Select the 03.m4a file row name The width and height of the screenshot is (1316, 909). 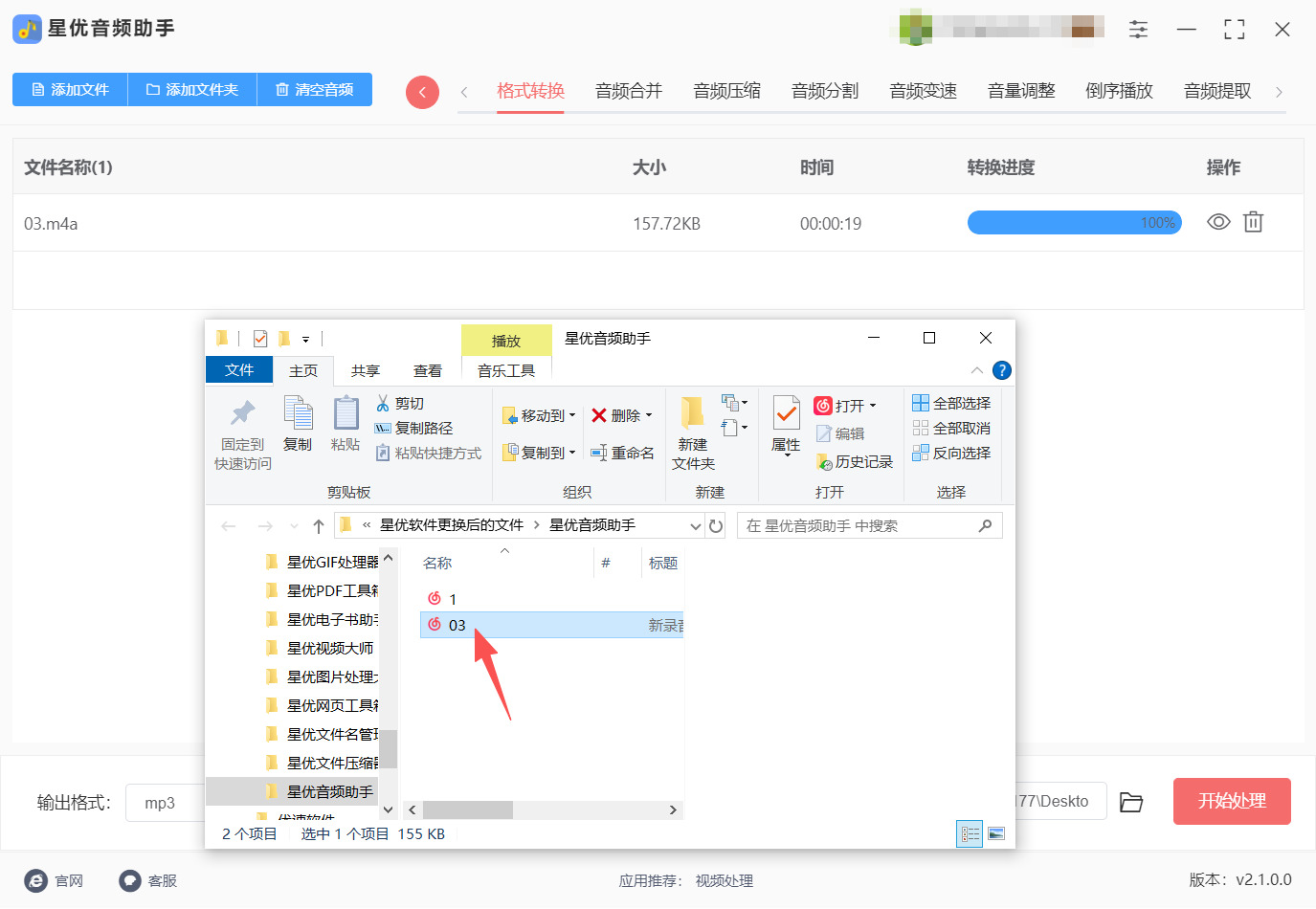(51, 224)
